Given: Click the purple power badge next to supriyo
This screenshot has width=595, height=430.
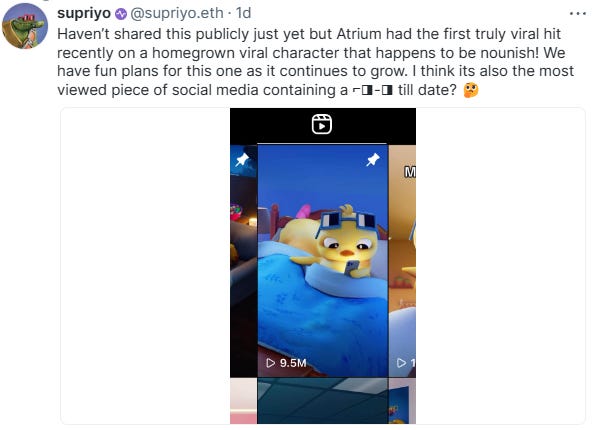Looking at the screenshot, I should coord(121,14).
